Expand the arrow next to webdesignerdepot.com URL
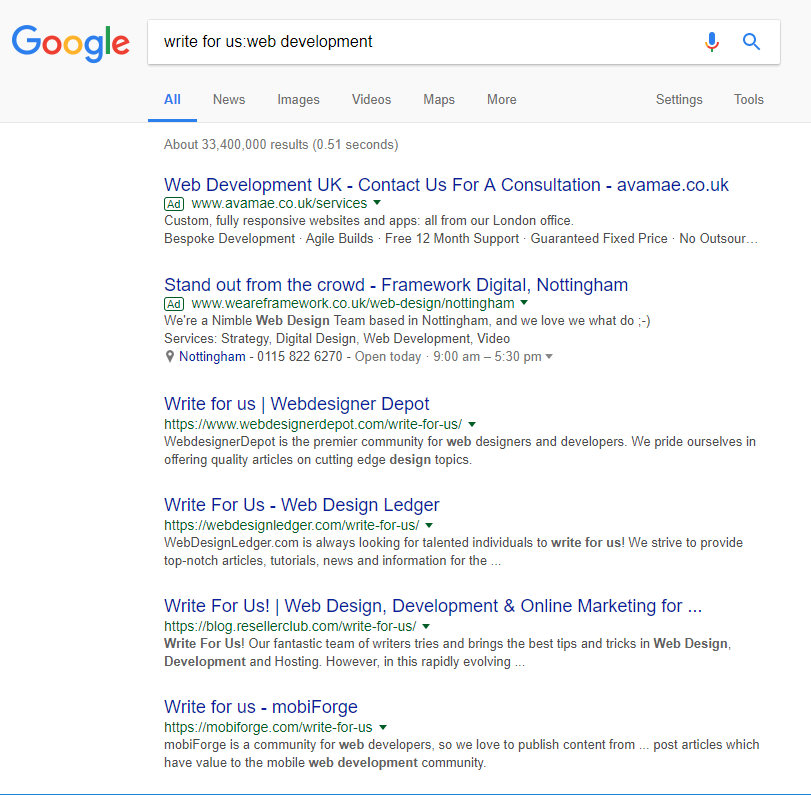 [472, 424]
